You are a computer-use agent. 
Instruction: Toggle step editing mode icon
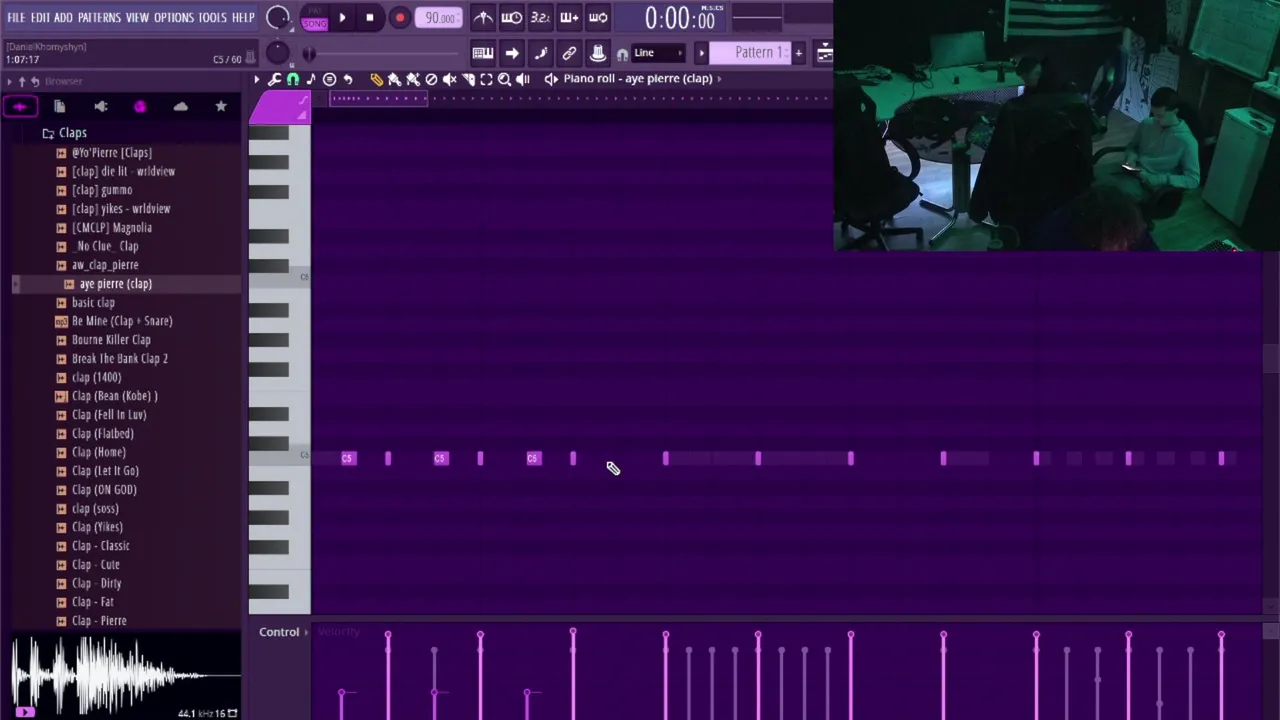click(x=540, y=53)
